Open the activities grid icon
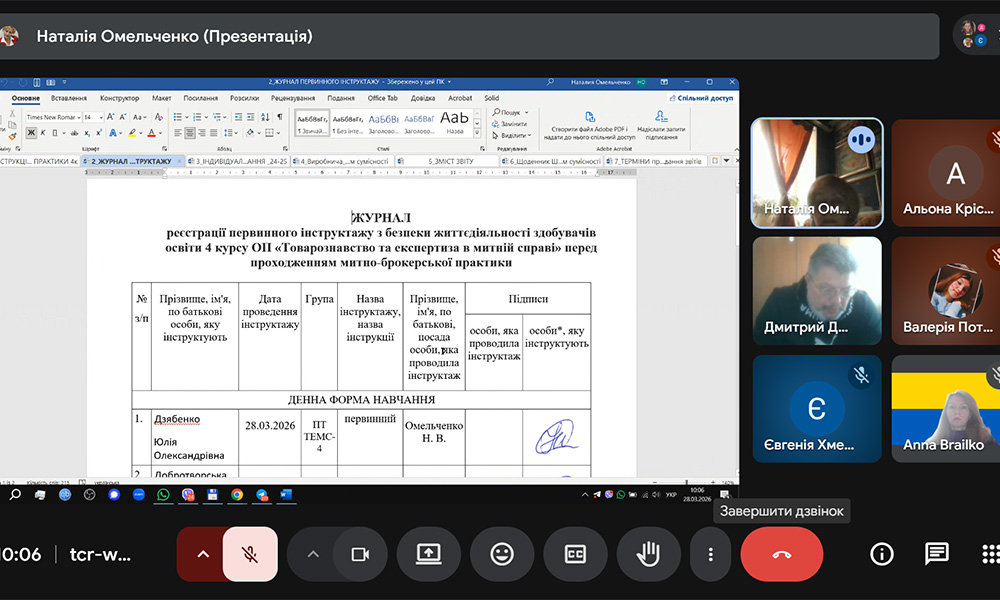The image size is (1000, 600). pos(990,554)
